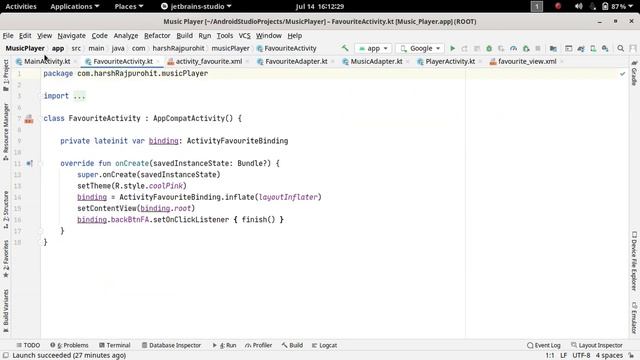Viewport: 640px width, 360px height.
Task: Open the SDK Manager icon
Action: pos(605,48)
